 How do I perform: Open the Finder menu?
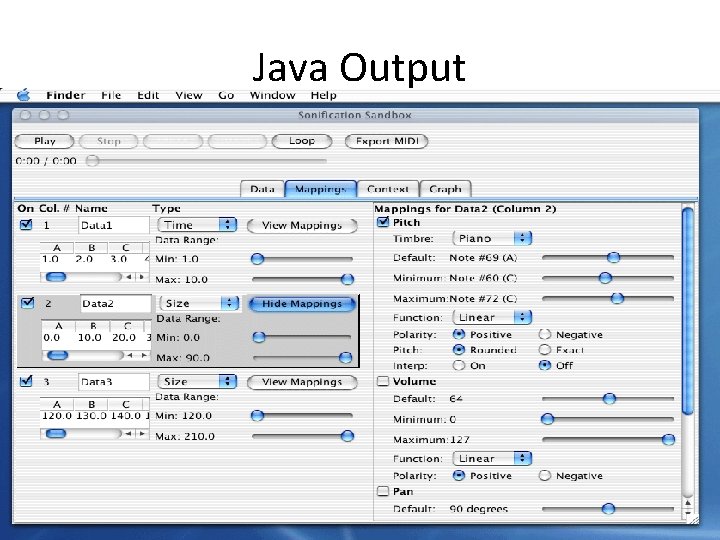click(66, 96)
